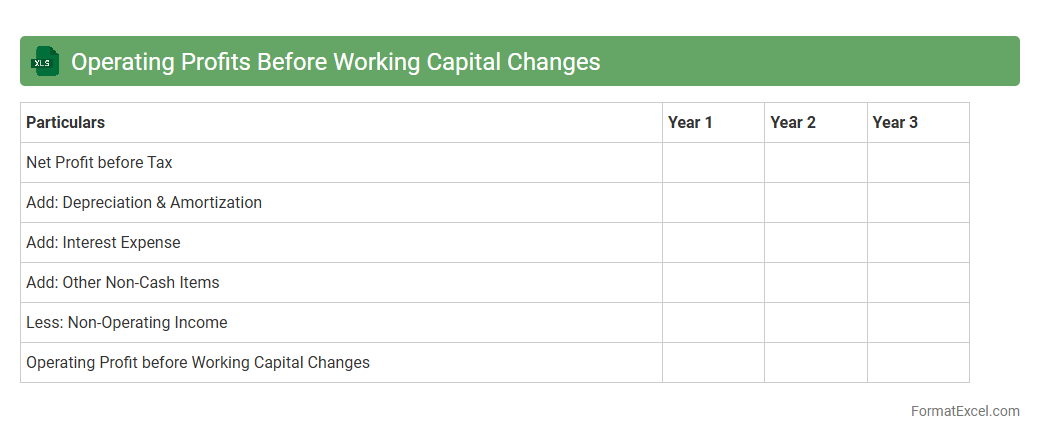Click Year 3 cell for Net Profit before Tax
The width and height of the screenshot is (1040, 440).
[918, 163]
